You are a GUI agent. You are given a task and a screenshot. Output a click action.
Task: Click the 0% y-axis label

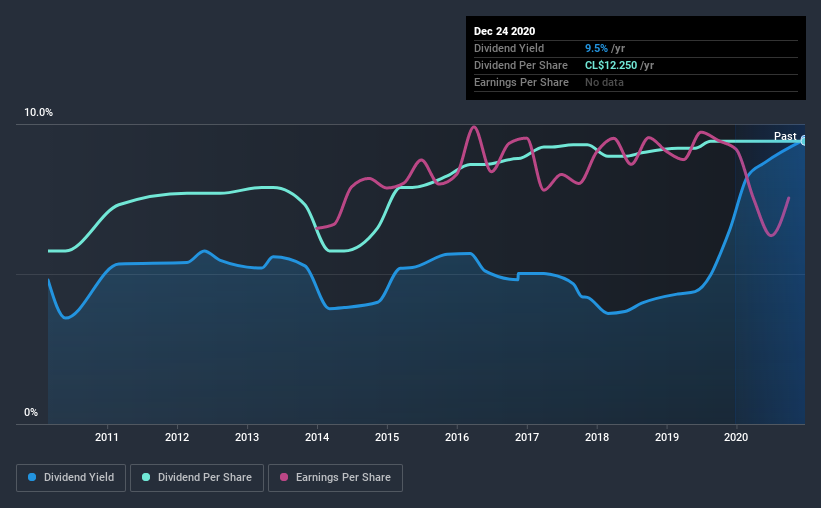click(31, 412)
